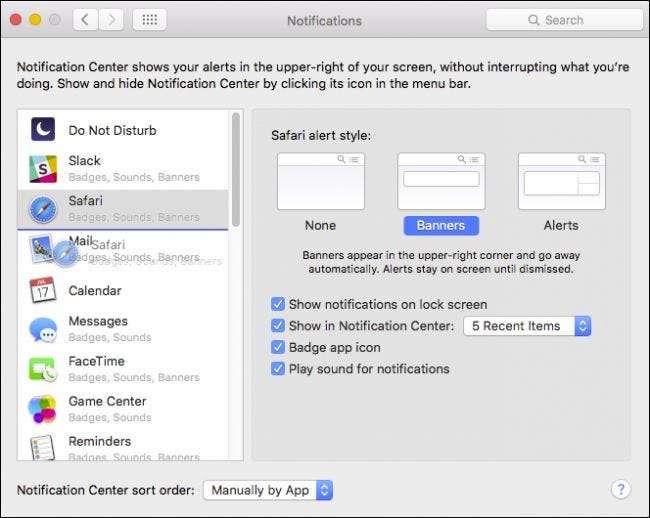Click the Safari compass icon in the selected row
This screenshot has height=518, width=650.
43,209
